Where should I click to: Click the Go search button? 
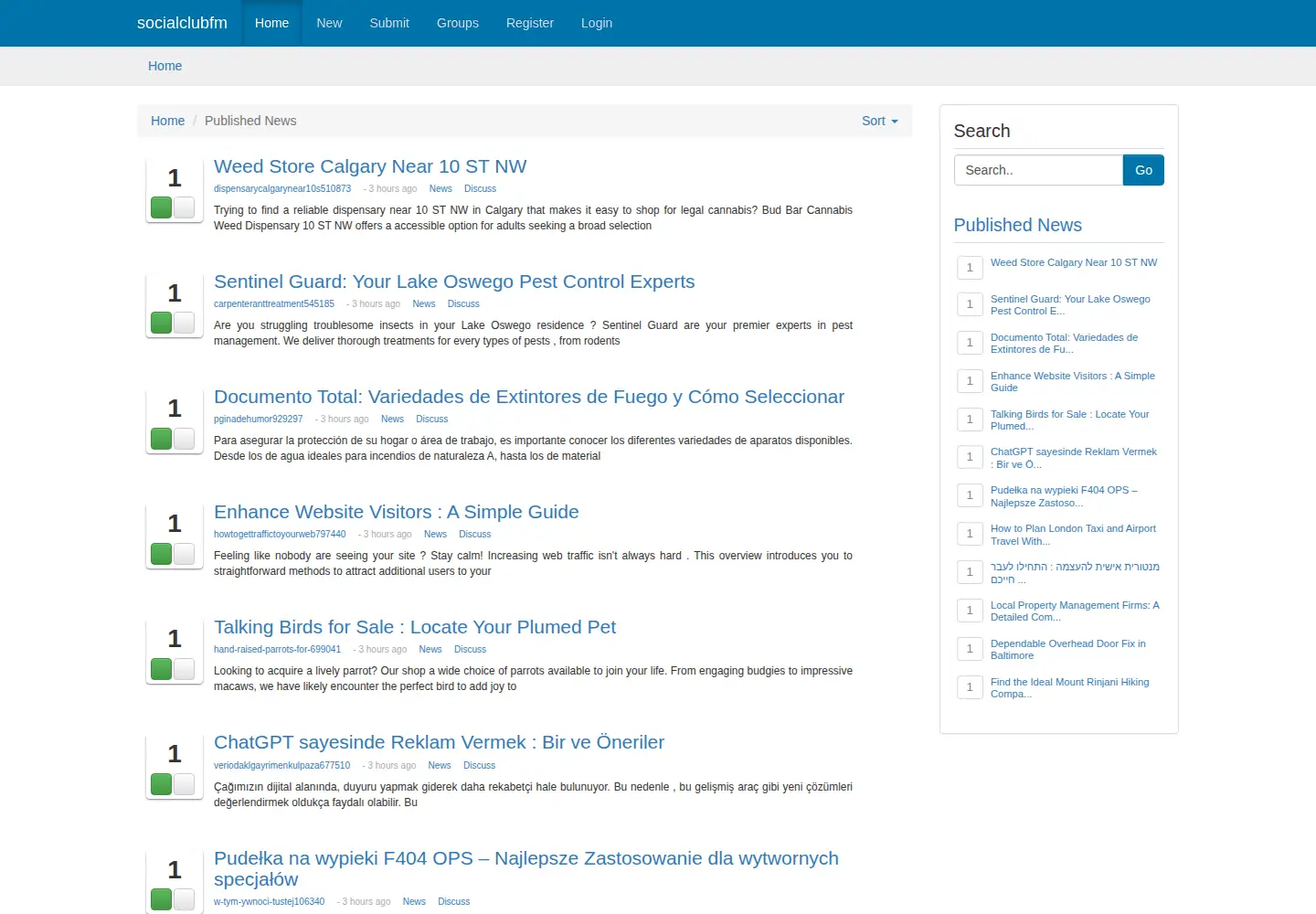[1143, 170]
